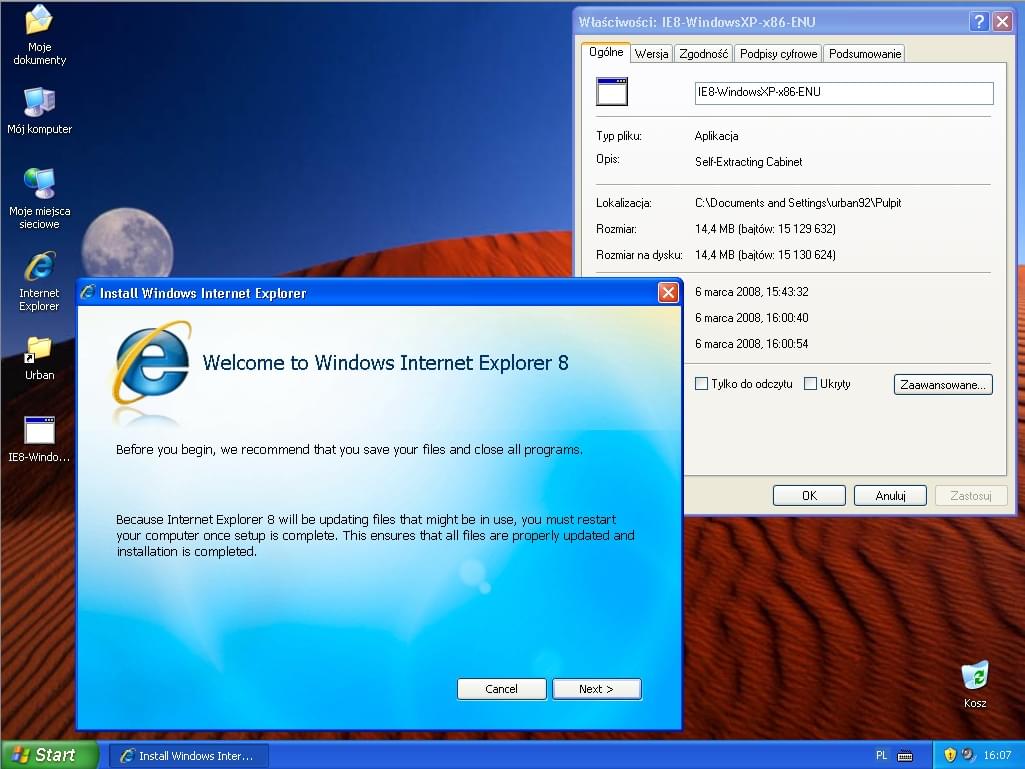Viewport: 1025px width, 769px height.
Task: Open the Zaawansowane... advanced attributes
Action: [x=943, y=384]
